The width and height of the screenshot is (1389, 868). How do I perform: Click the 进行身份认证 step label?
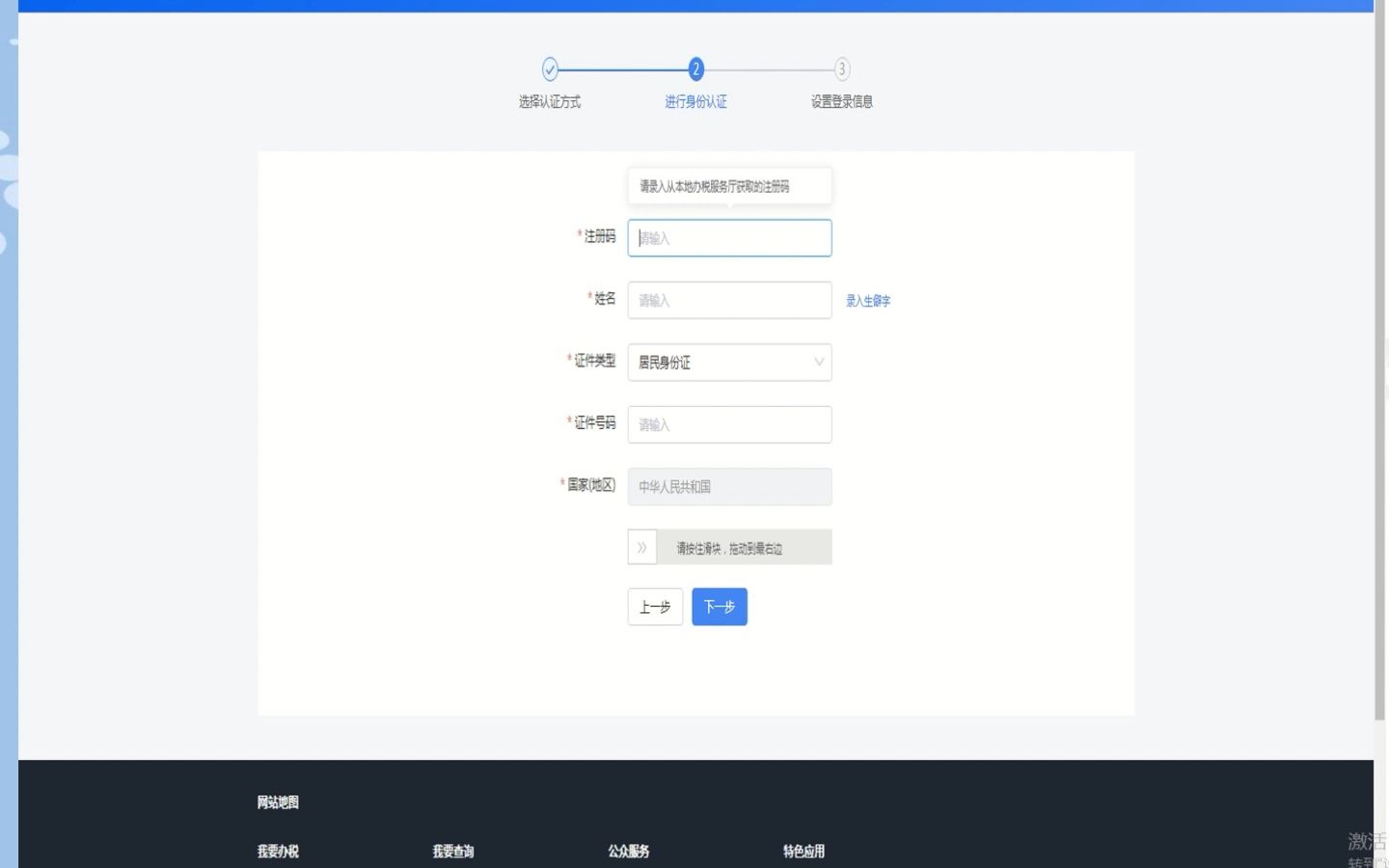click(695, 102)
